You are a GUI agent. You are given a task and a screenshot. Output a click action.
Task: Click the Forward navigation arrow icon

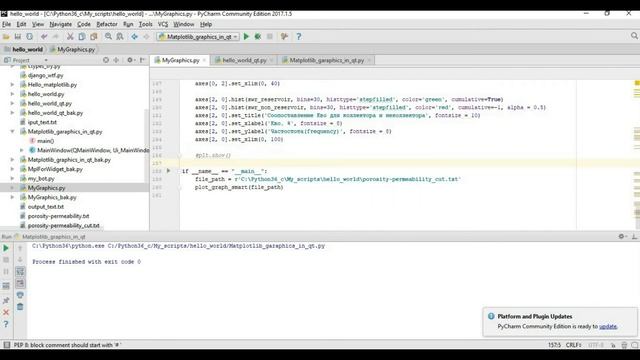pyautogui.click(x=146, y=37)
